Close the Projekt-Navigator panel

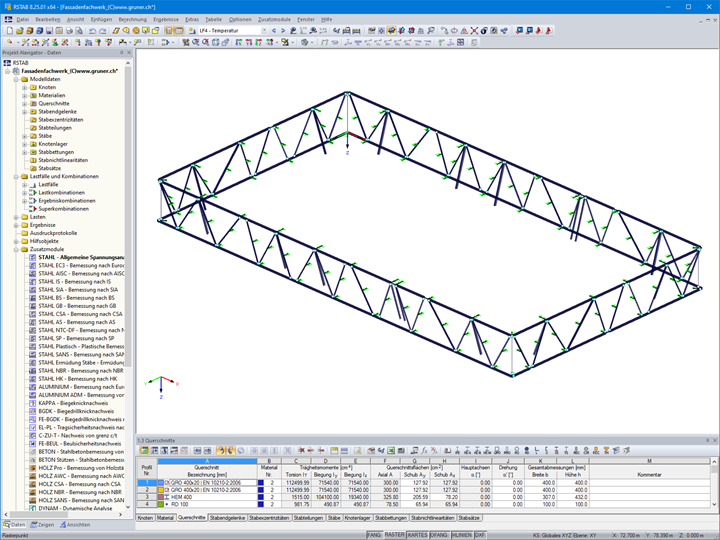click(x=129, y=53)
